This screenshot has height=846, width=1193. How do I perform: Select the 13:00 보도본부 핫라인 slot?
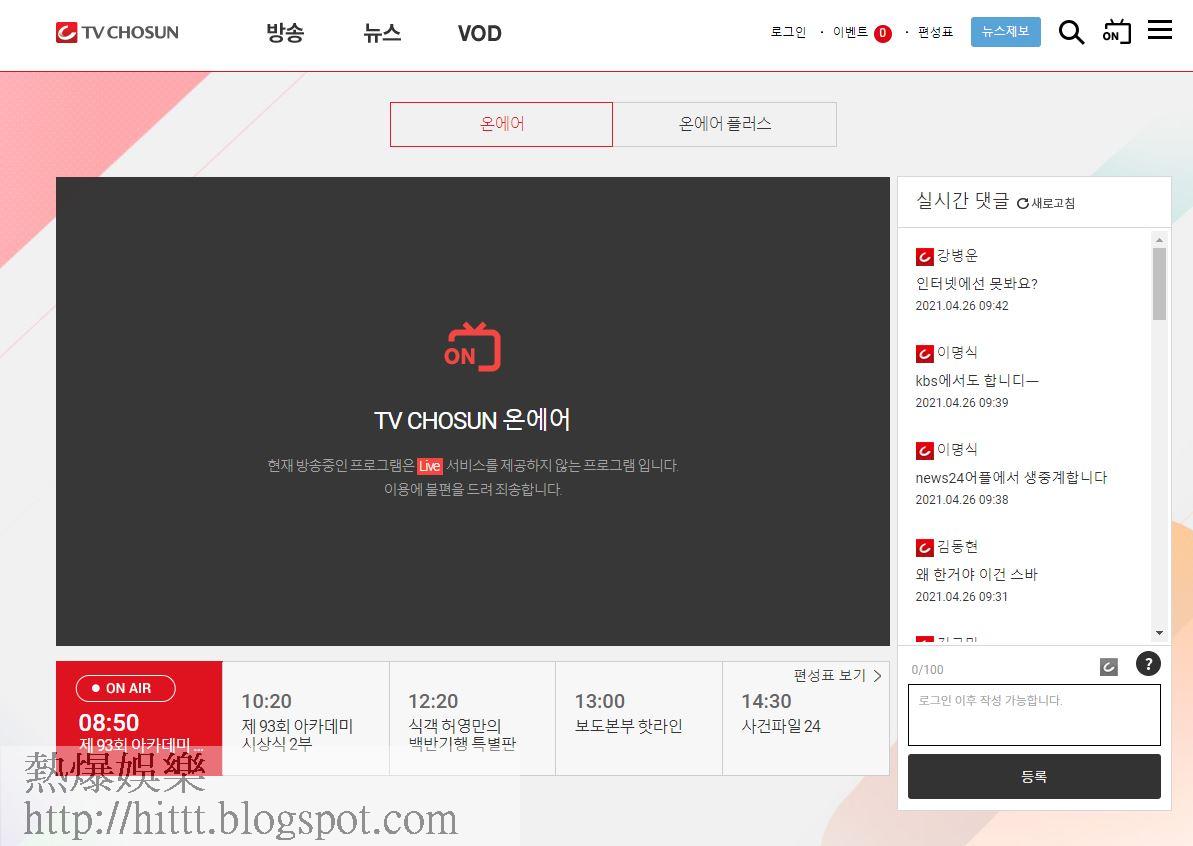tap(639, 718)
